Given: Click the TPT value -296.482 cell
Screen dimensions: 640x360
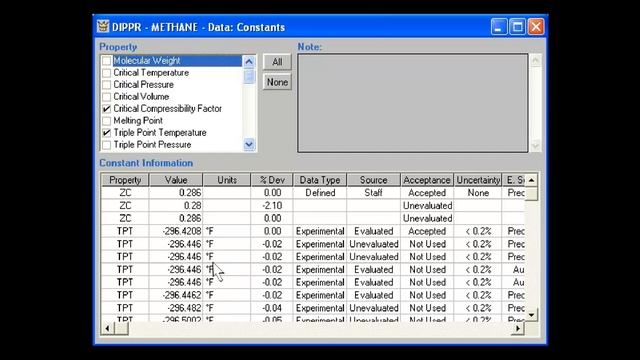Looking at the screenshot, I should coord(176,308).
